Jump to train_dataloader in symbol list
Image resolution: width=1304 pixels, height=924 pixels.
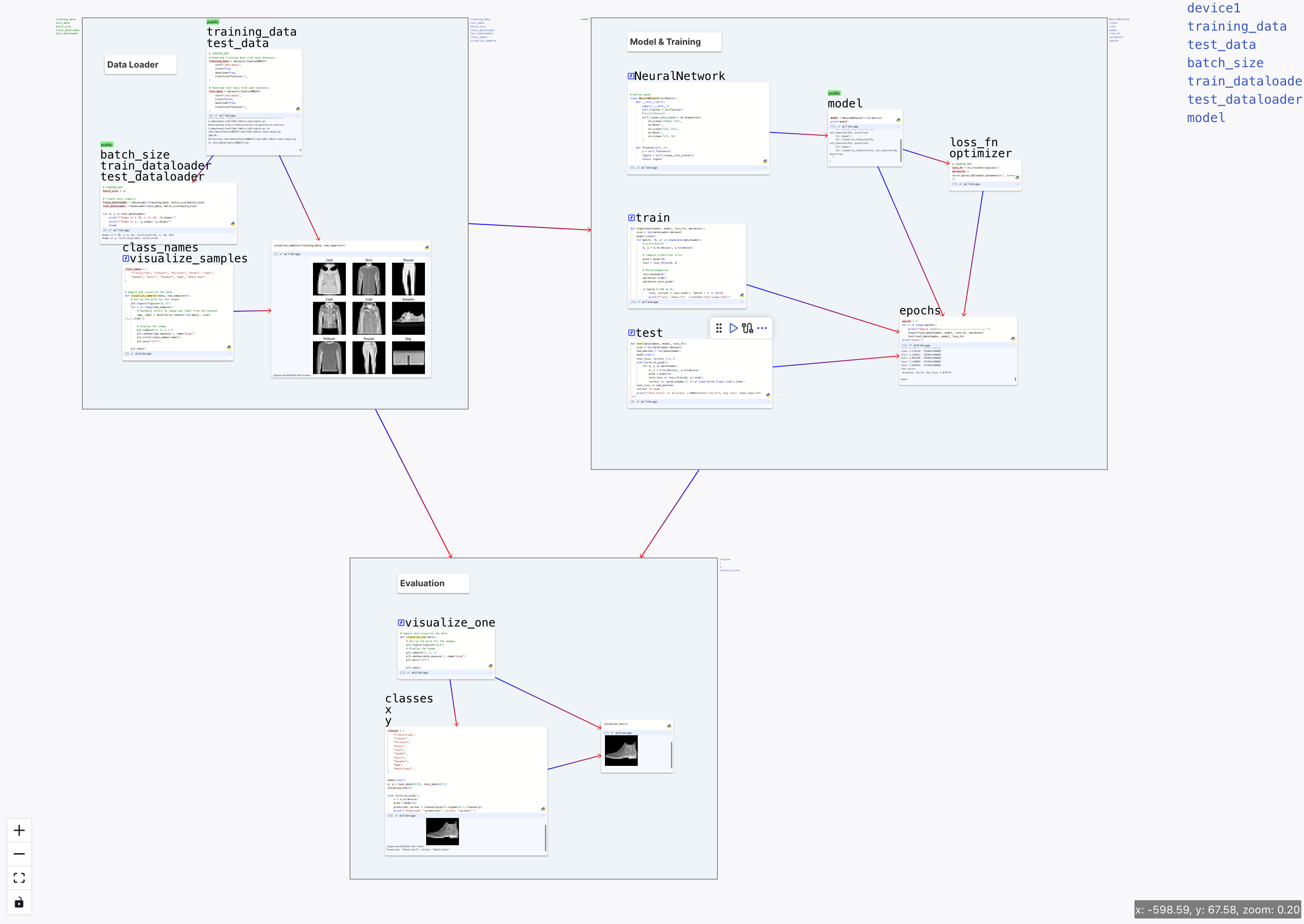(x=1244, y=81)
